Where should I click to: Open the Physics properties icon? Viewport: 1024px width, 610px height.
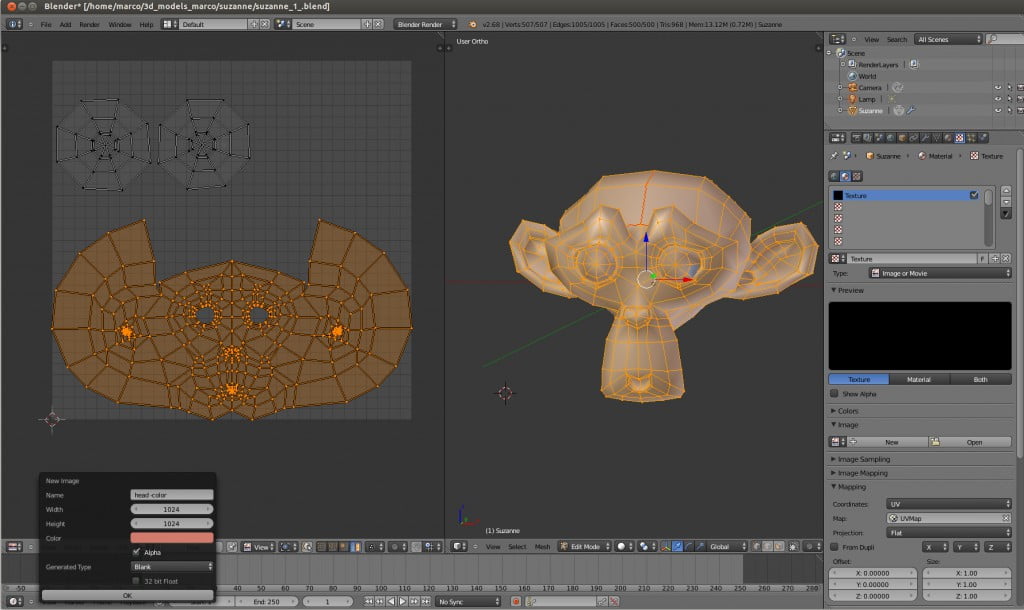pos(983,138)
